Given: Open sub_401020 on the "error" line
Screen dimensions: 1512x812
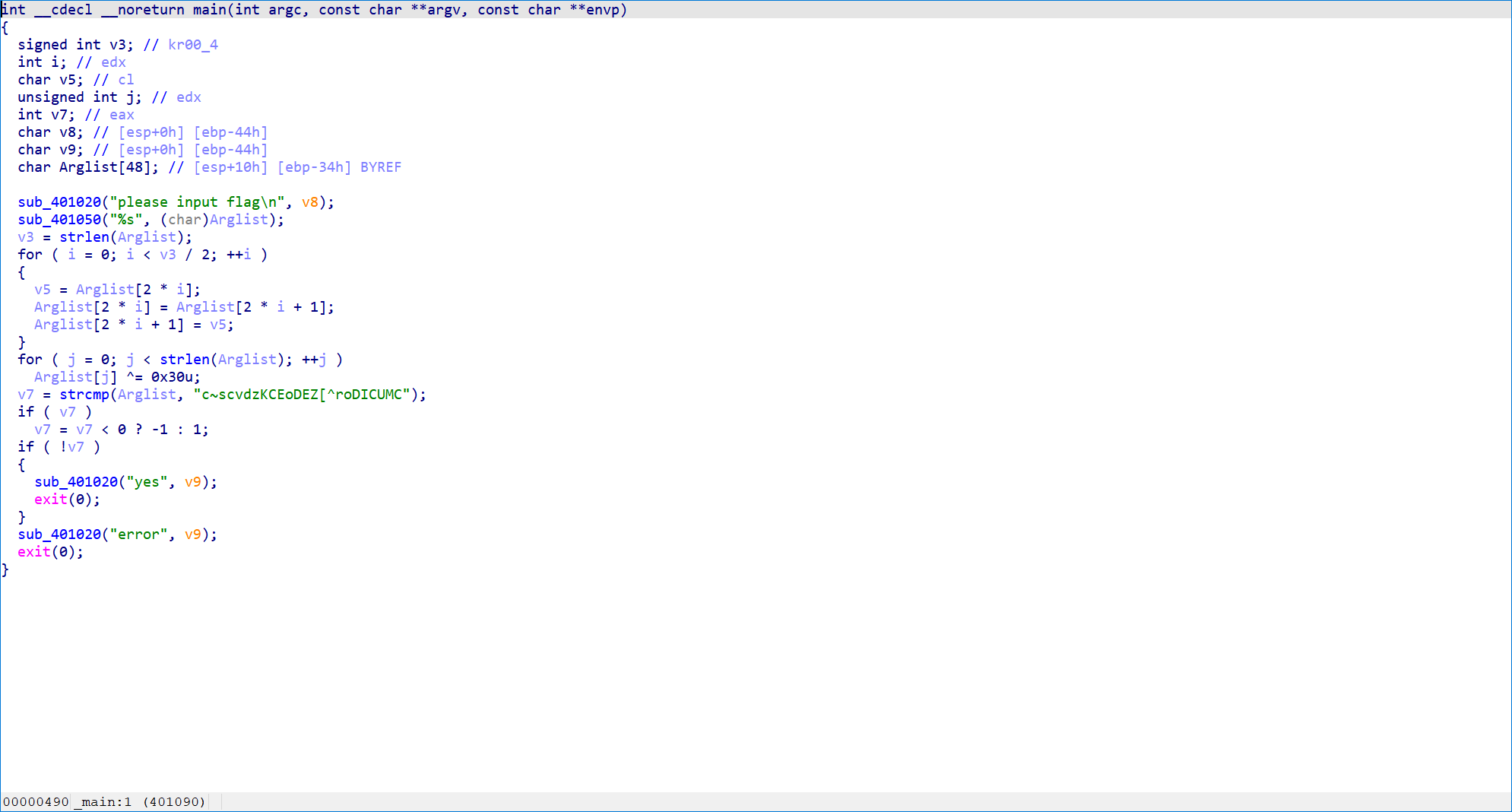Looking at the screenshot, I should tap(59, 534).
